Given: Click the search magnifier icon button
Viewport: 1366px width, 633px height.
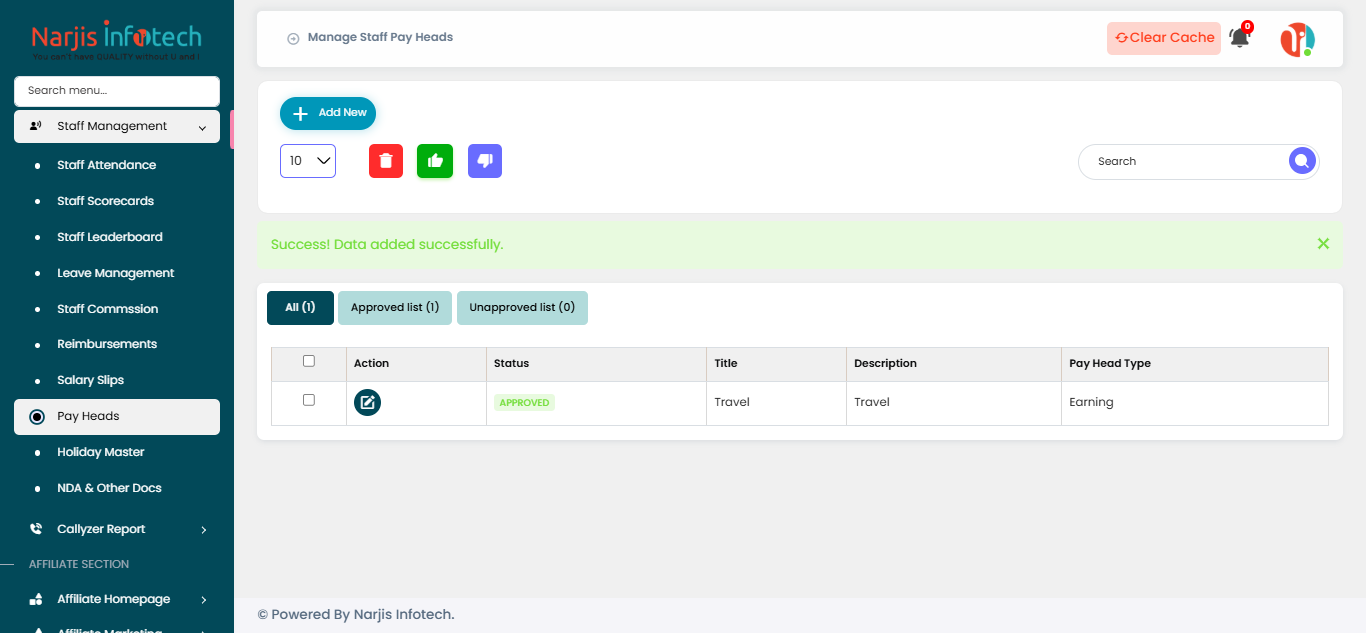Looking at the screenshot, I should tap(1302, 160).
